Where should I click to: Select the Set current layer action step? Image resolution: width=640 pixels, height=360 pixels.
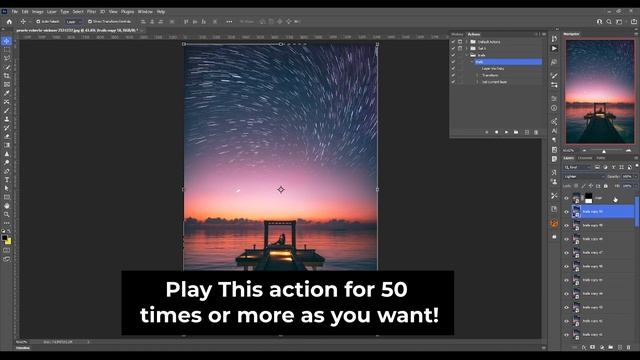pyautogui.click(x=494, y=82)
